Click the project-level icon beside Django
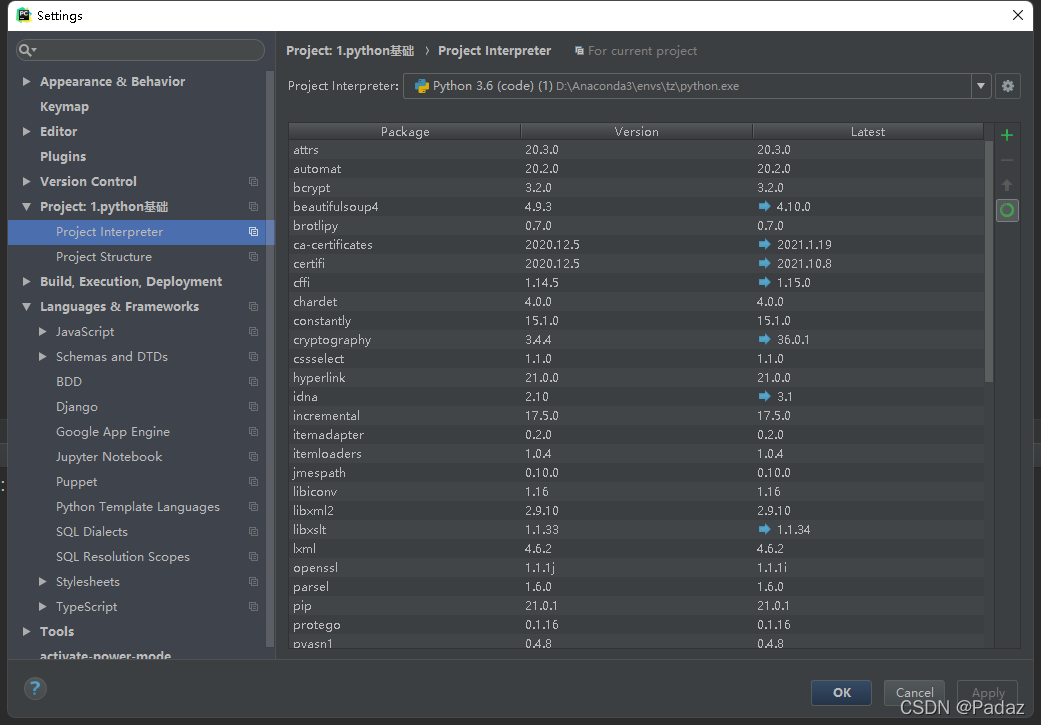Screen dimensions: 1041x725 point(253,406)
